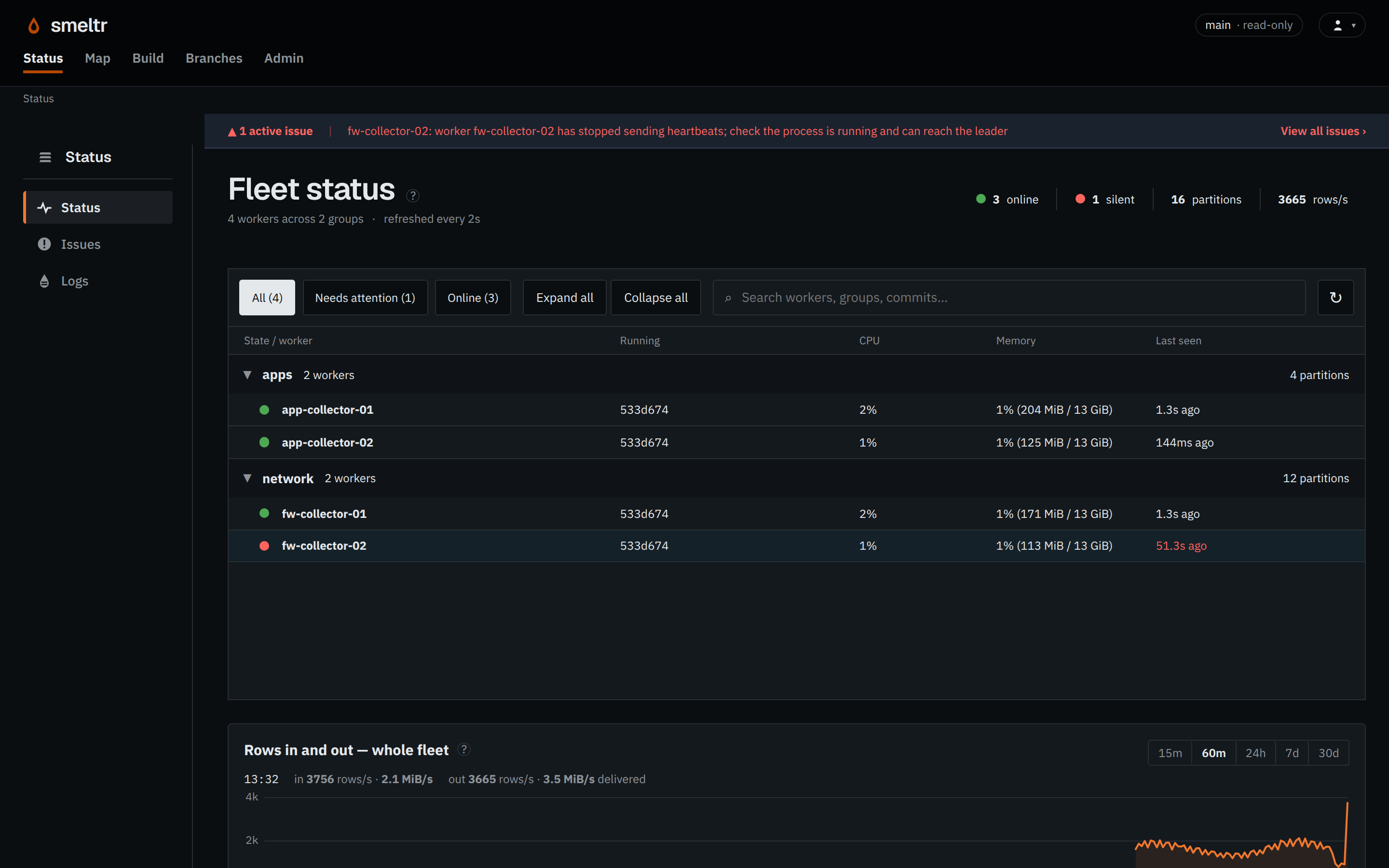Image resolution: width=1389 pixels, height=868 pixels.
Task: Click the 3 online fleet stat
Action: [x=1008, y=199]
